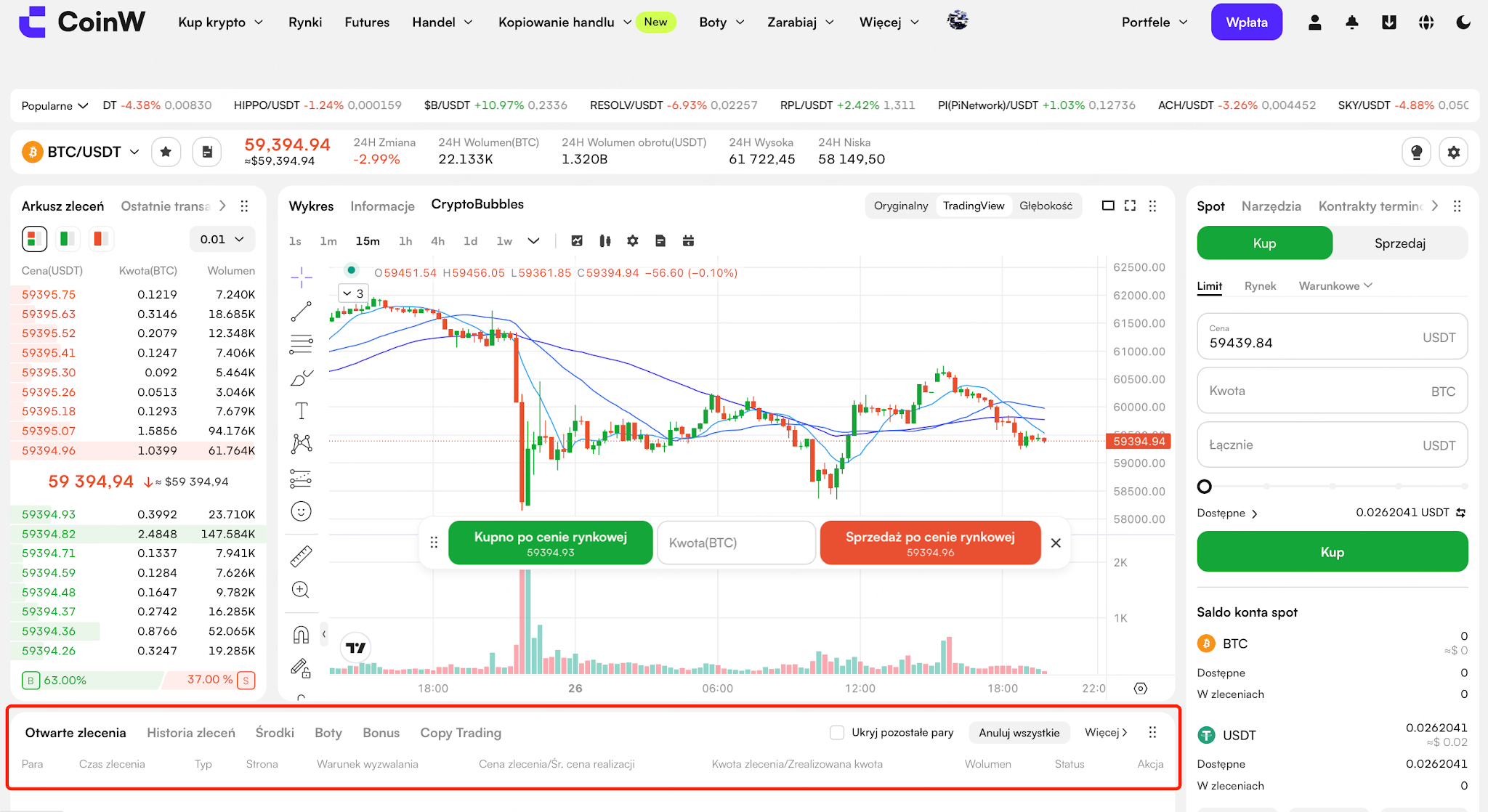
Task: Favorite BTC/USDT with the star icon
Action: point(166,152)
